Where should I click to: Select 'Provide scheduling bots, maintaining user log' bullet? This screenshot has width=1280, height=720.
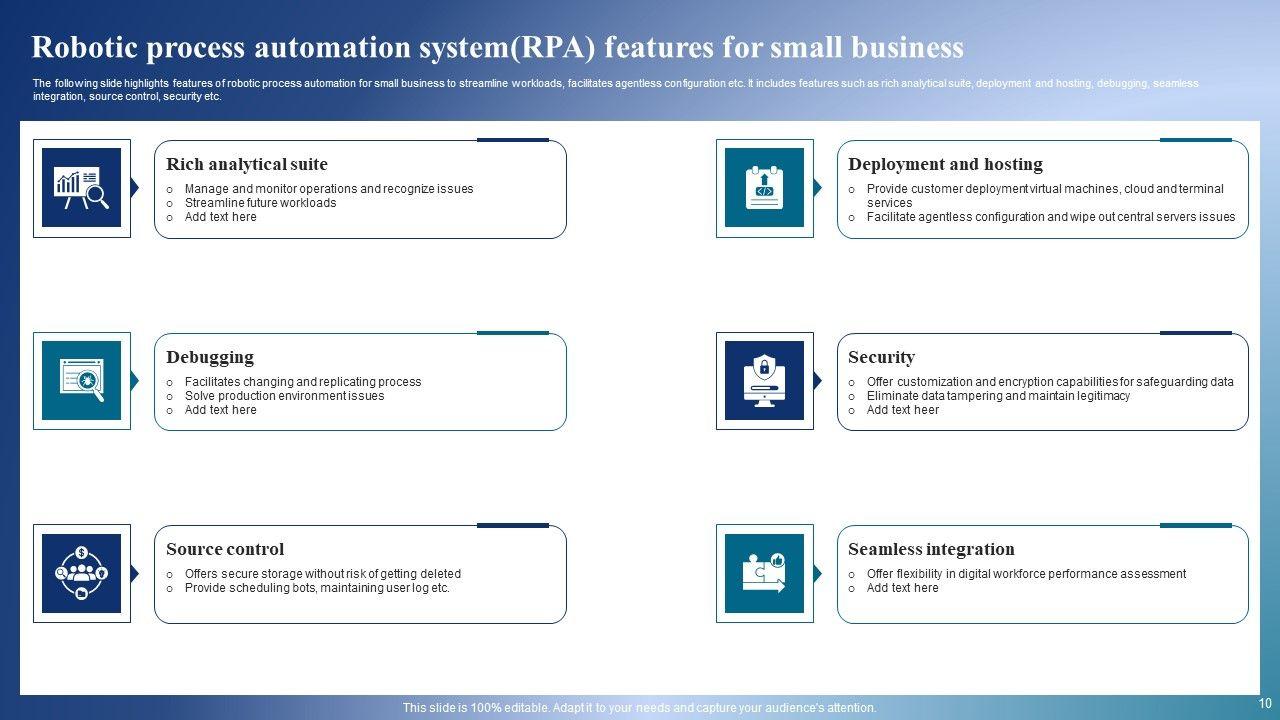[x=317, y=588]
